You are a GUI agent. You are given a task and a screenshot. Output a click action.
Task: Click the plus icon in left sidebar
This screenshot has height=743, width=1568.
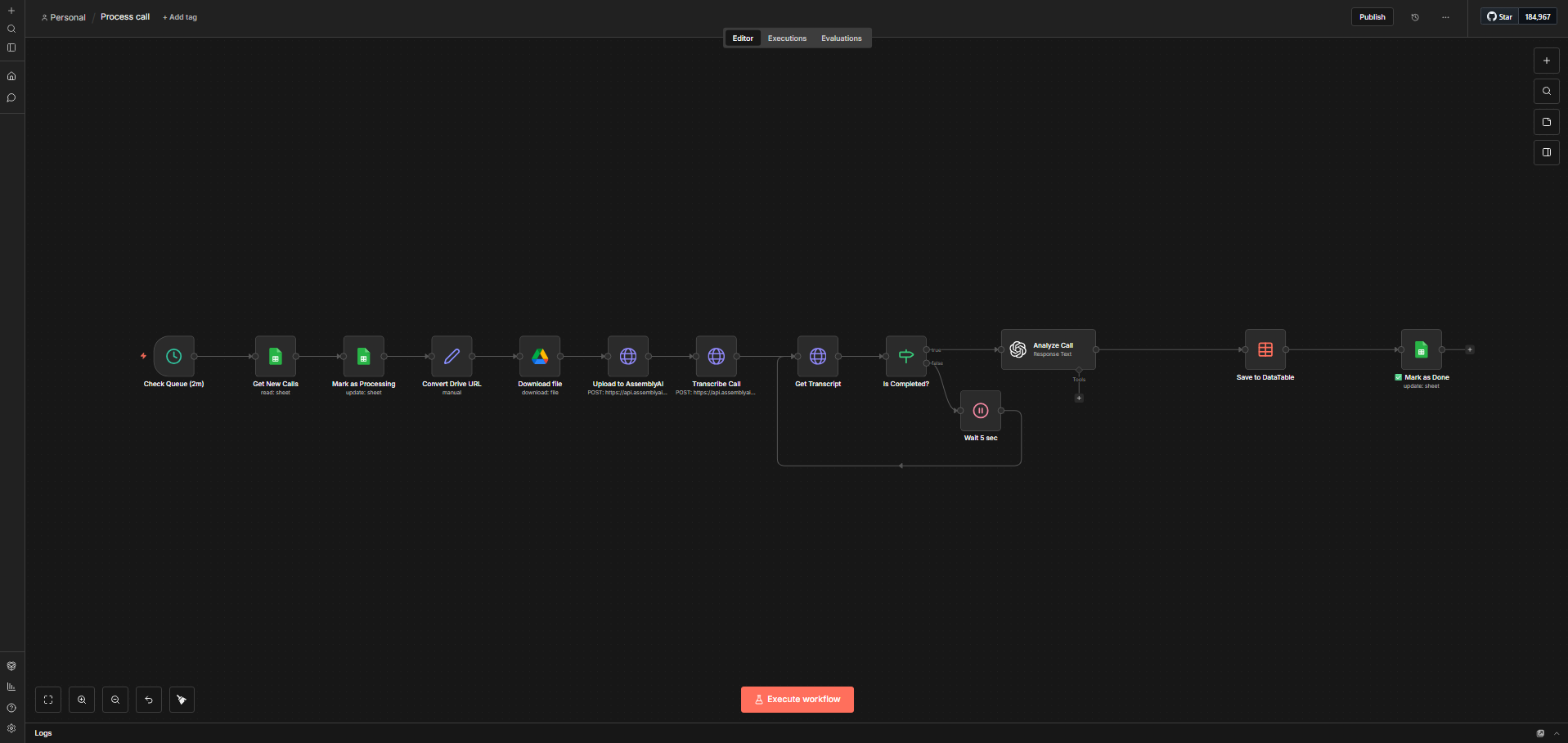[x=11, y=11]
